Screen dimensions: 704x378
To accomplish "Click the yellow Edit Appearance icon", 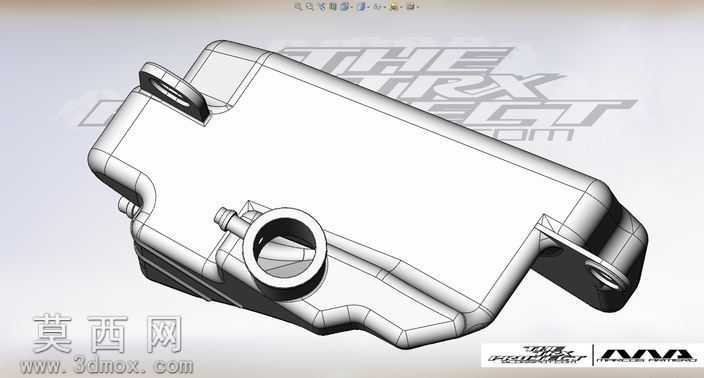I will (x=394, y=6).
